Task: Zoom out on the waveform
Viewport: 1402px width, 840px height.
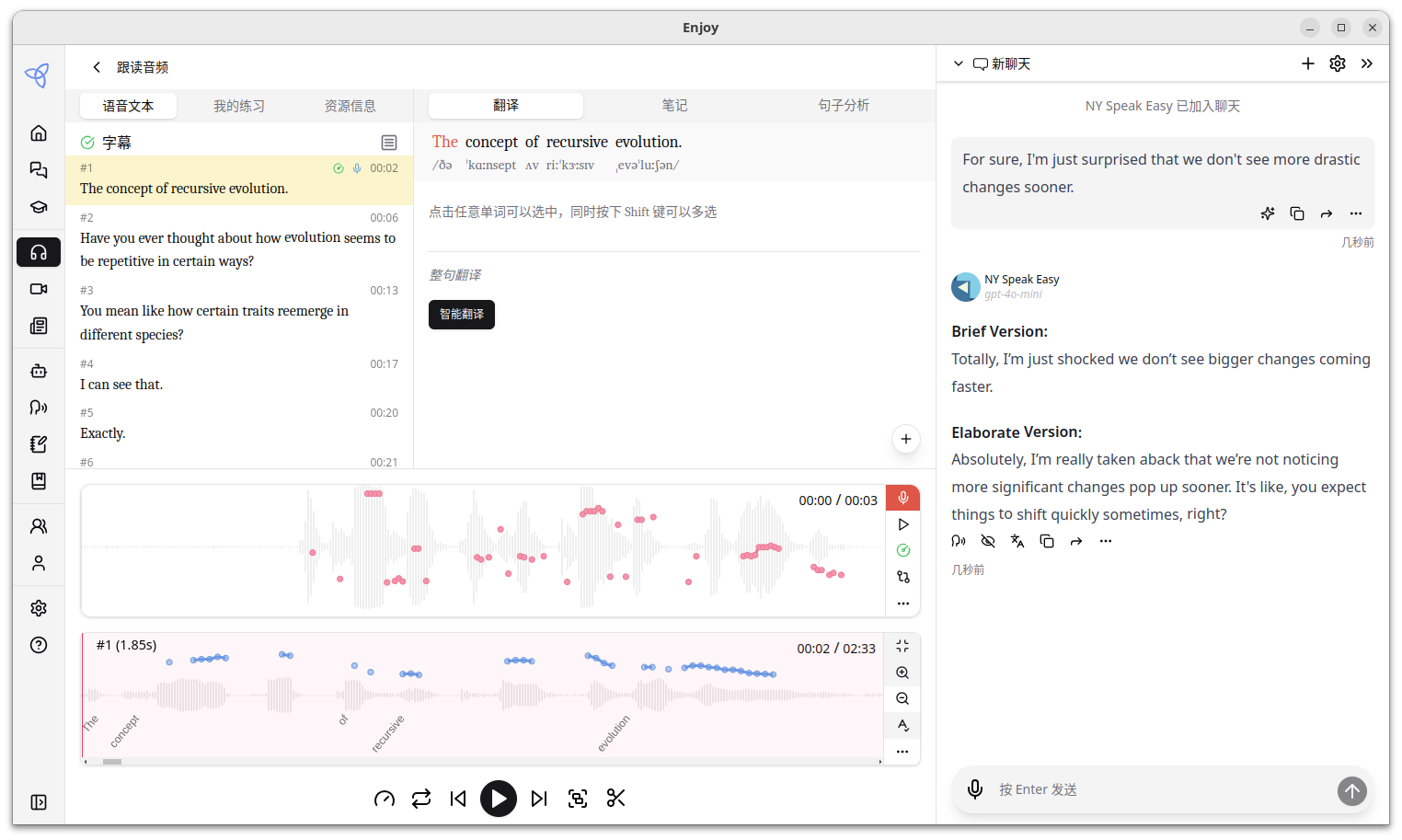Action: (902, 699)
